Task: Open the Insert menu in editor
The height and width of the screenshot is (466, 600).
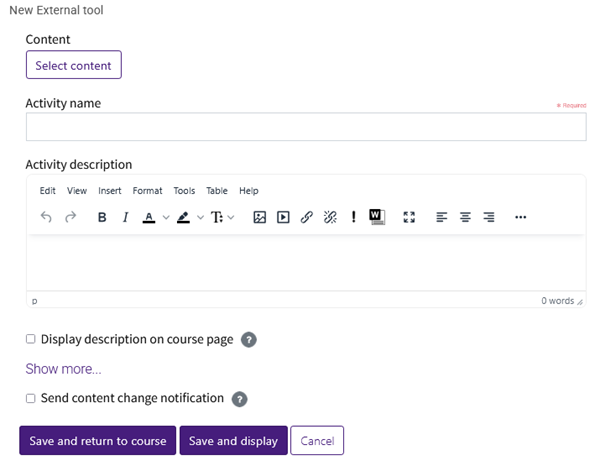Action: click(x=110, y=191)
